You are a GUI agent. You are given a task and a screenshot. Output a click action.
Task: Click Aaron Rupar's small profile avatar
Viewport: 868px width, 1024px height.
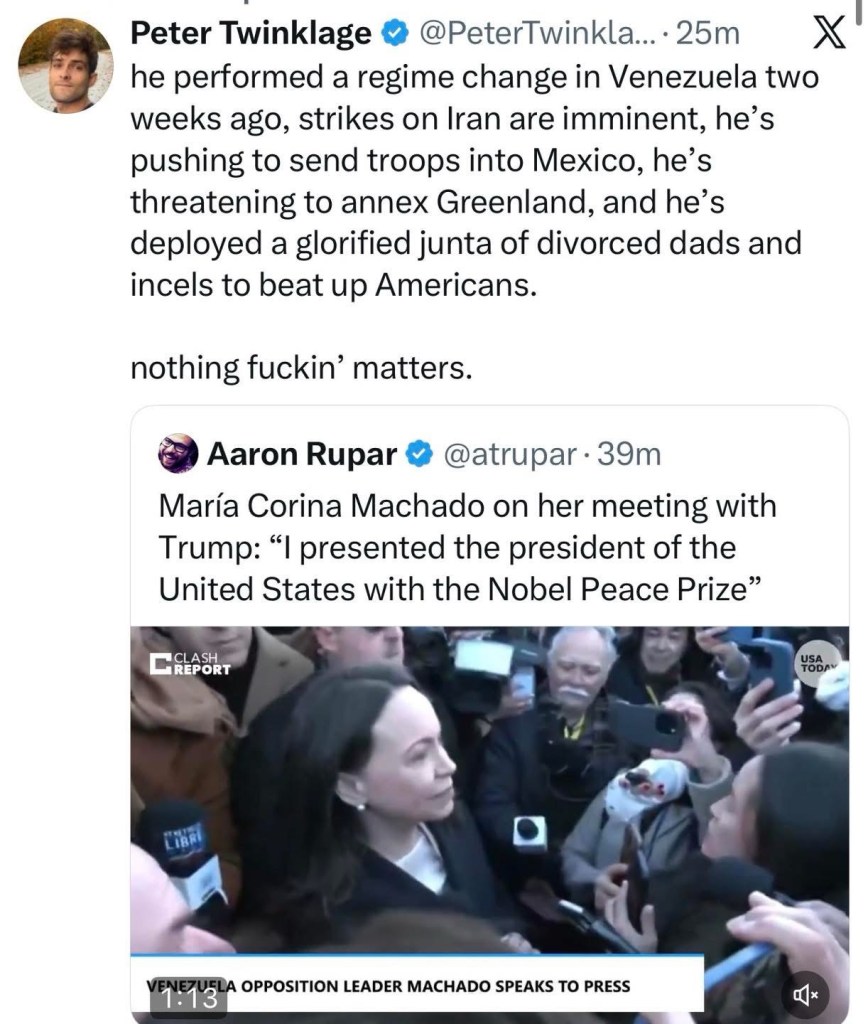pyautogui.click(x=178, y=454)
